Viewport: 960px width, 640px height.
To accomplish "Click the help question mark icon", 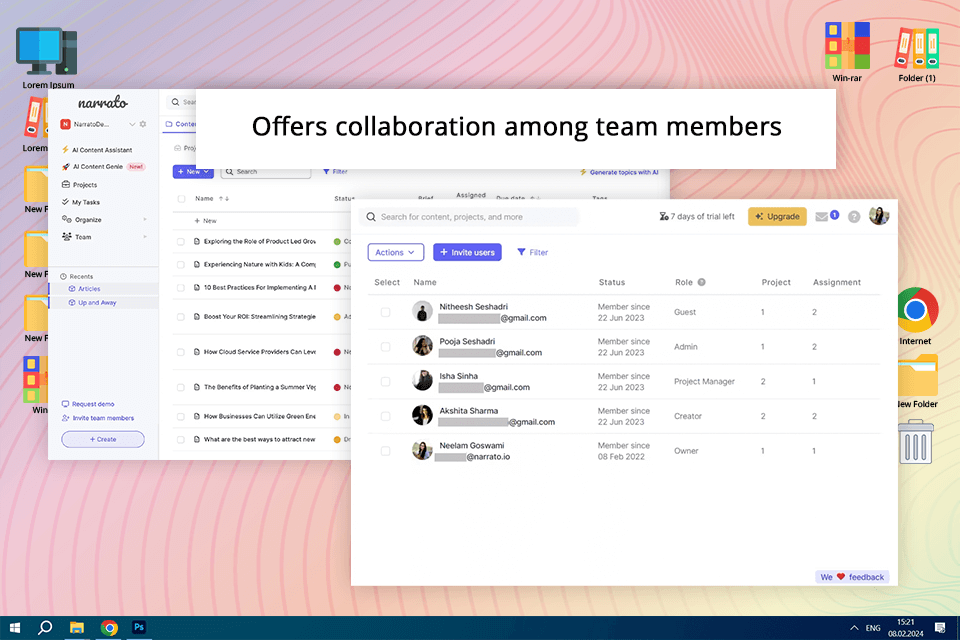I will tap(854, 217).
